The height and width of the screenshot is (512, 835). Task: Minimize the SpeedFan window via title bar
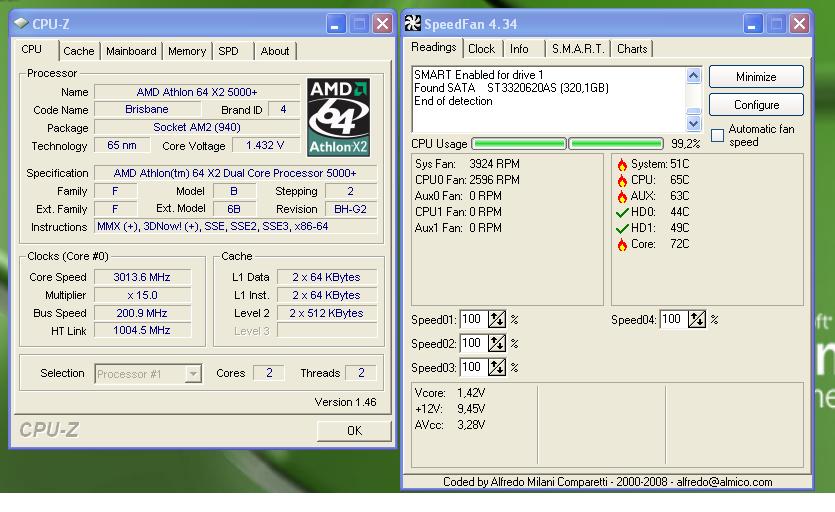pyautogui.click(x=752, y=24)
